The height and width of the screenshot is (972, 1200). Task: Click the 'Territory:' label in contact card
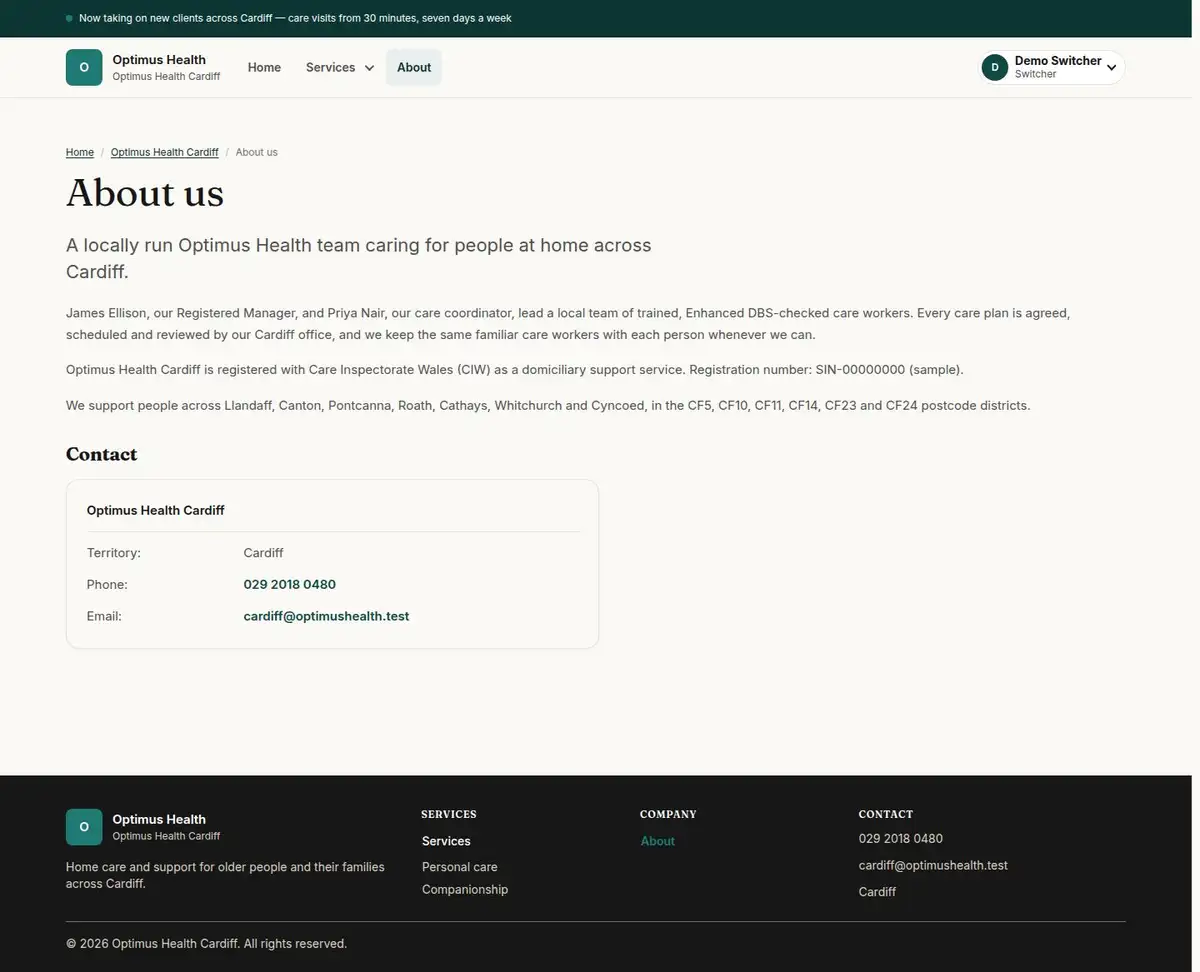tap(114, 552)
